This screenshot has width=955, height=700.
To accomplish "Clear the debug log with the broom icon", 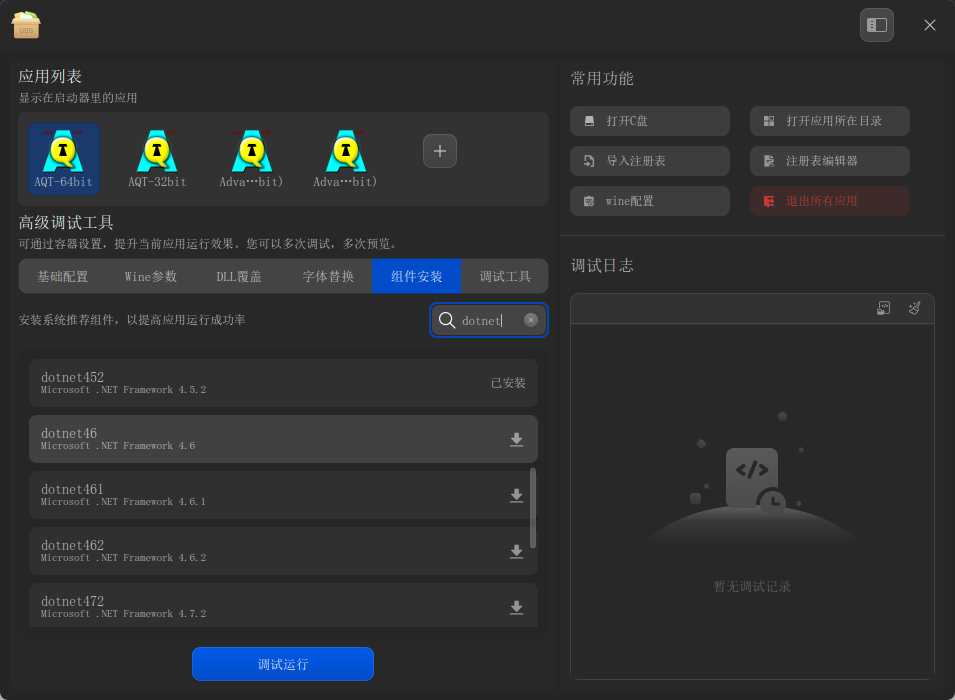I will pyautogui.click(x=914, y=308).
